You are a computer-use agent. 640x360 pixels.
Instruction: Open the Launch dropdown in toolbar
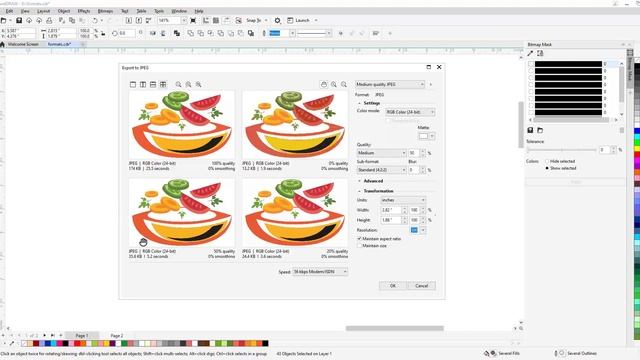click(316, 20)
